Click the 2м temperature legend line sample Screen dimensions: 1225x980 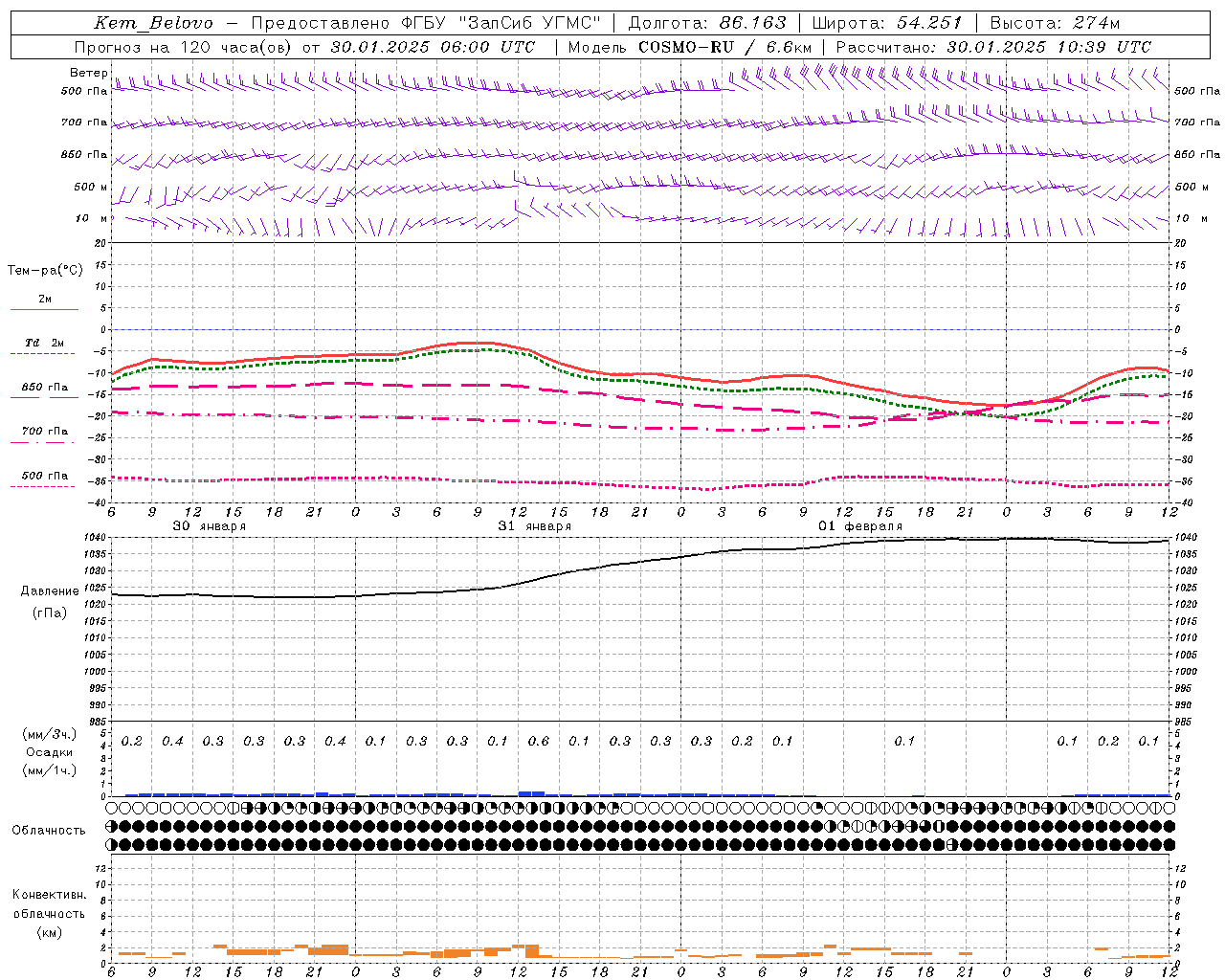[x=44, y=310]
